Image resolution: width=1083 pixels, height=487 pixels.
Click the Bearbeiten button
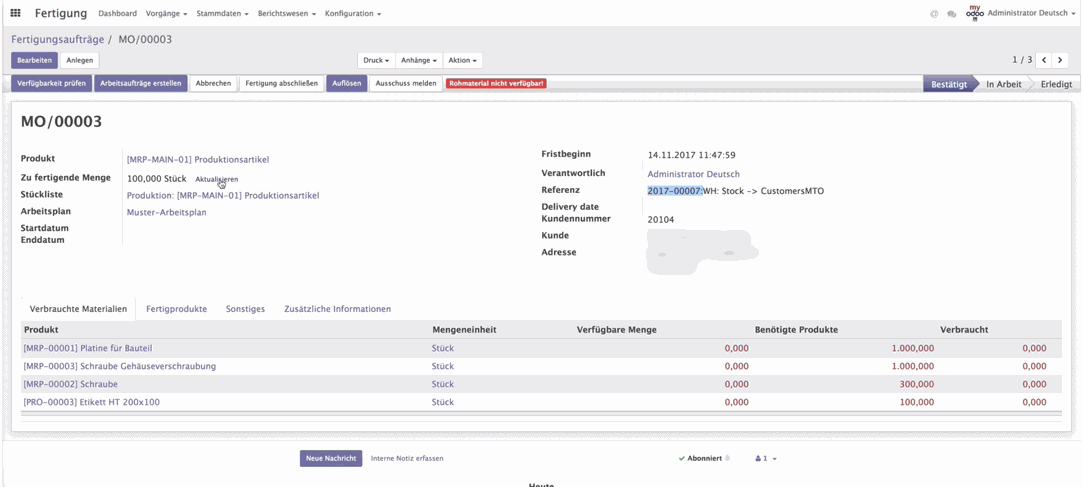tap(35, 61)
